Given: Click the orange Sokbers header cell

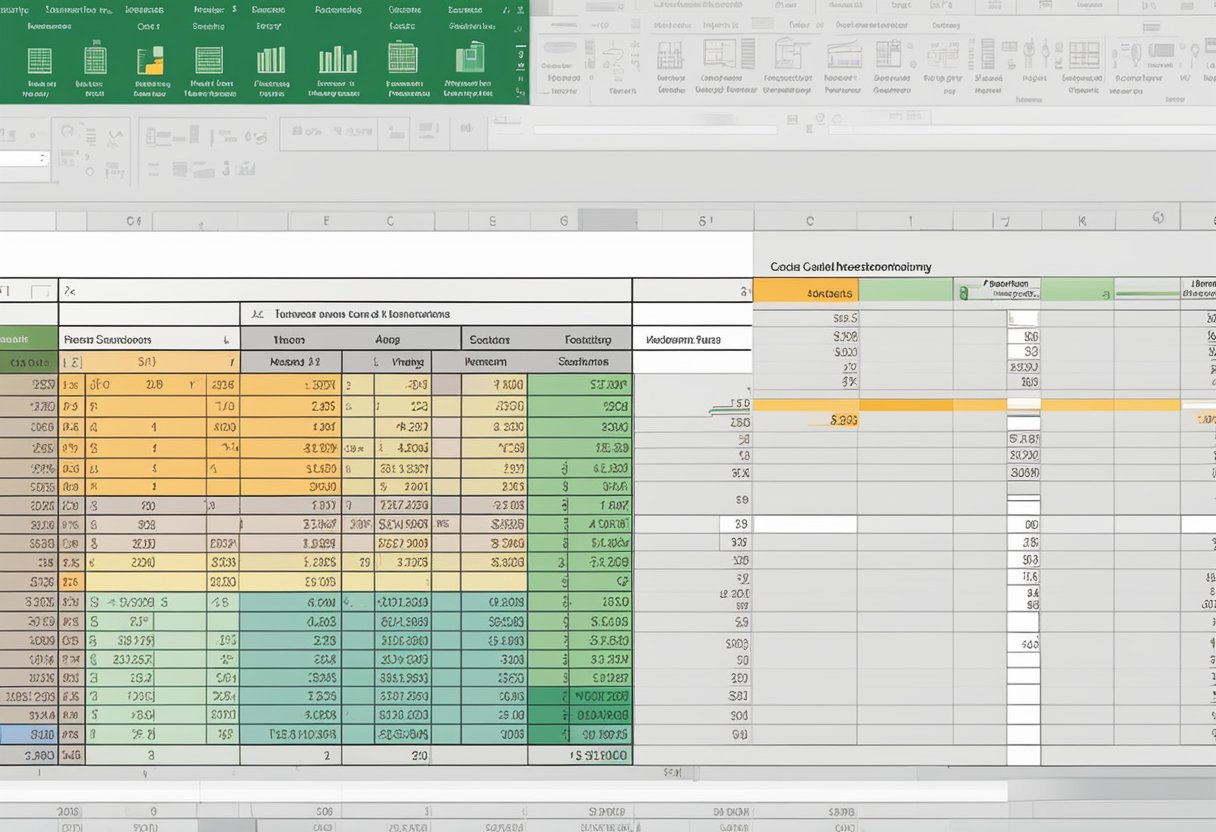Looking at the screenshot, I should pyautogui.click(x=804, y=291).
